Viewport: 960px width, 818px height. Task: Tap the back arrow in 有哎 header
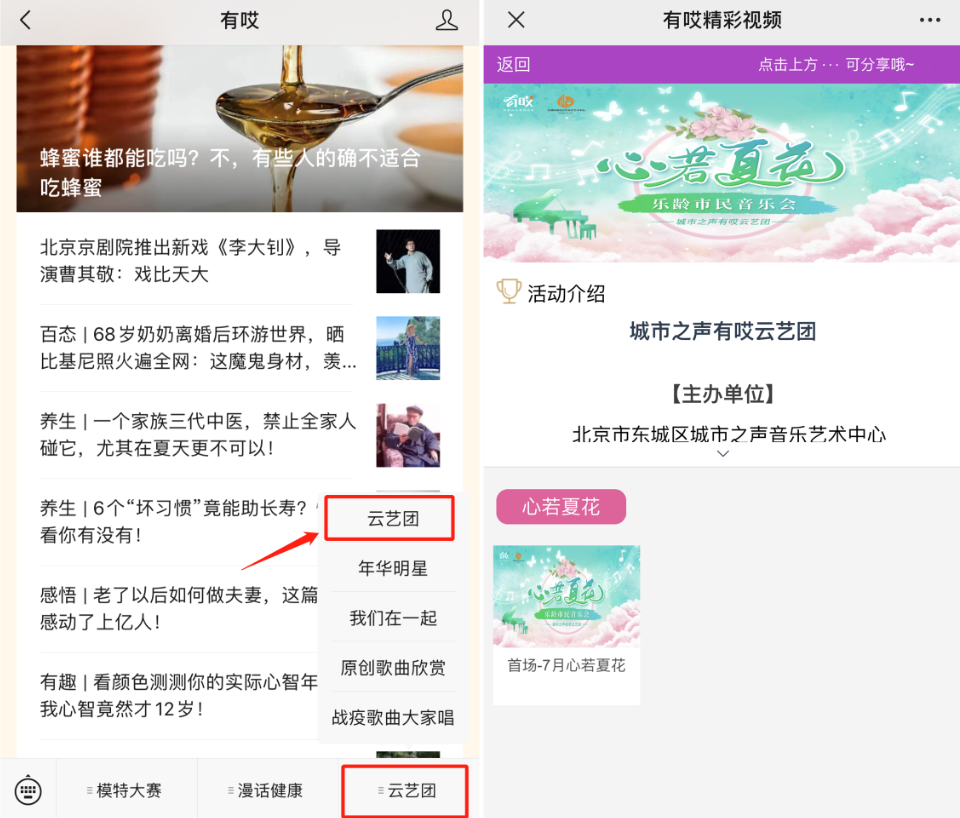click(x=25, y=20)
